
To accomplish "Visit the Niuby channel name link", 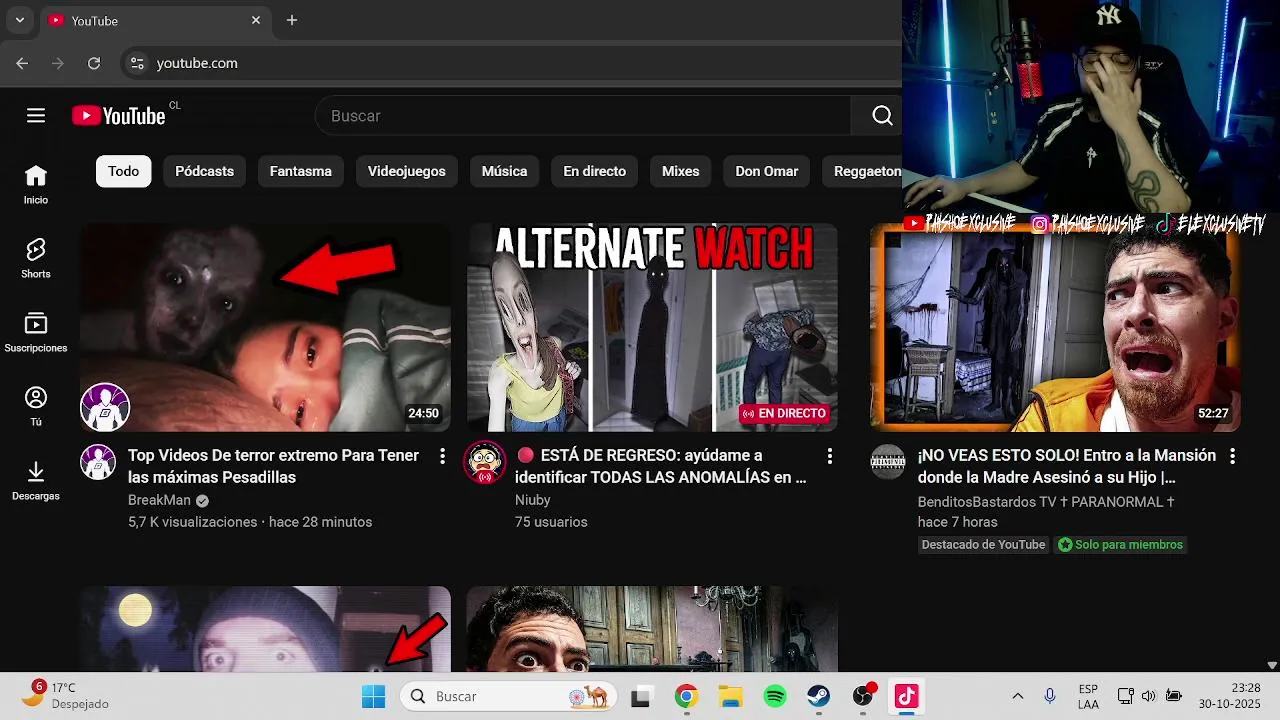I will (533, 500).
